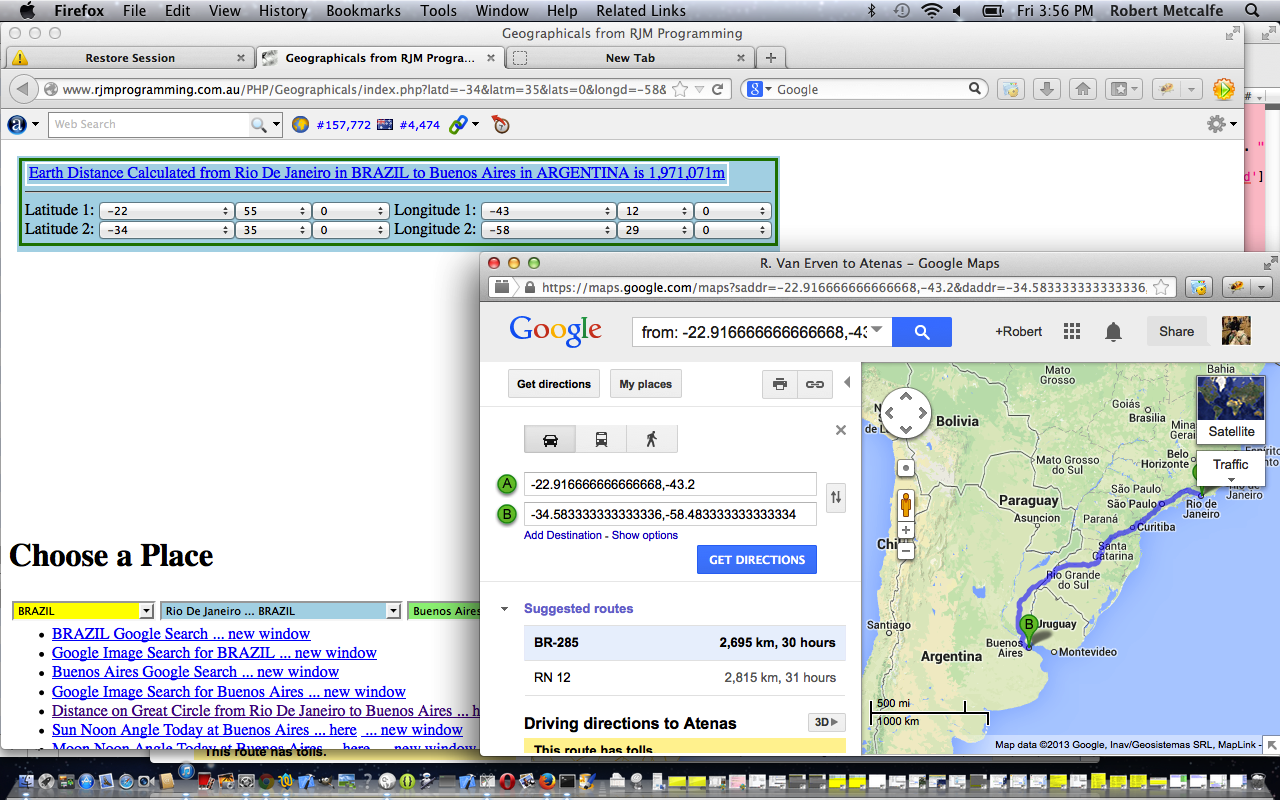Open Firefox Downloads arrow icon
Image resolution: width=1280 pixels, height=800 pixels.
1046,89
